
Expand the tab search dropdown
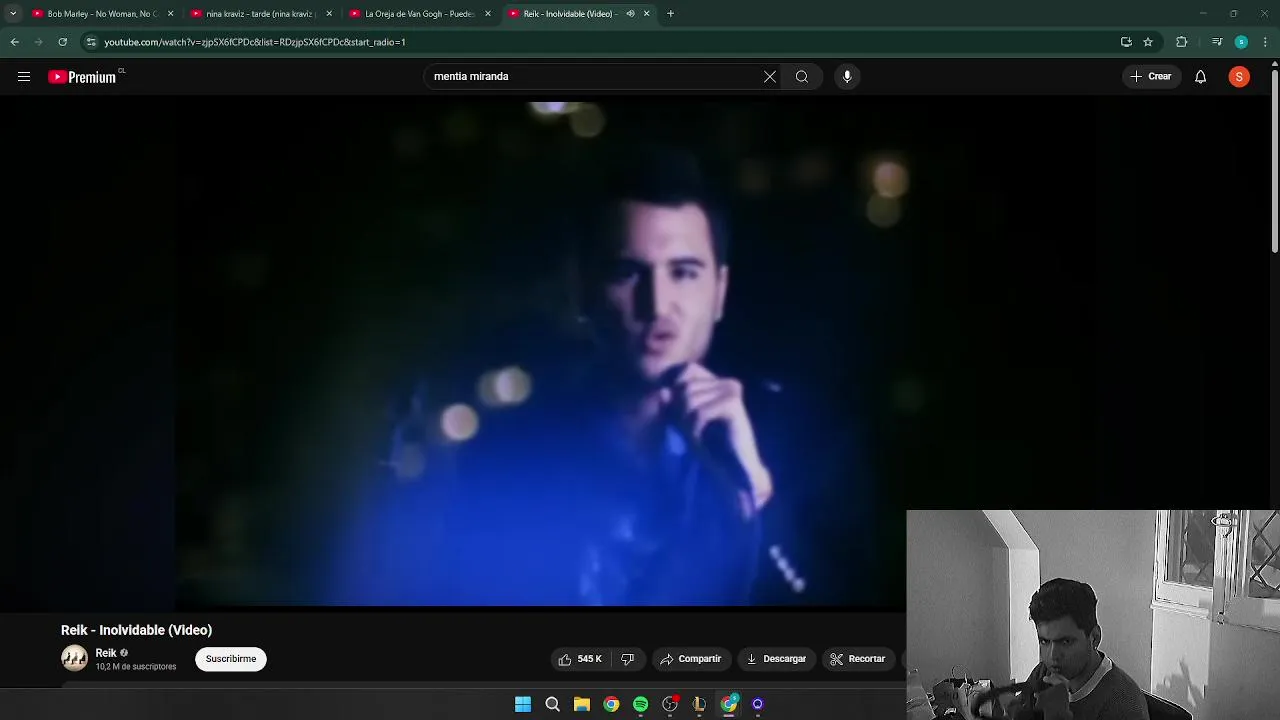(x=13, y=14)
